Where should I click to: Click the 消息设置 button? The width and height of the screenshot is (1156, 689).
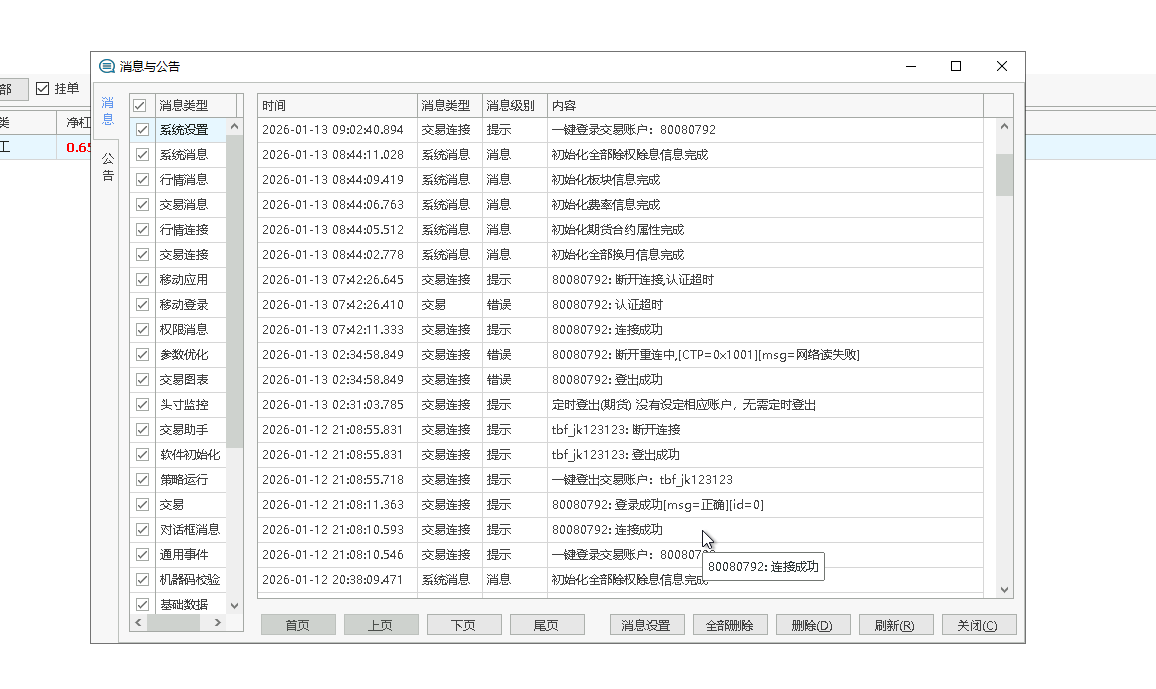(x=646, y=625)
